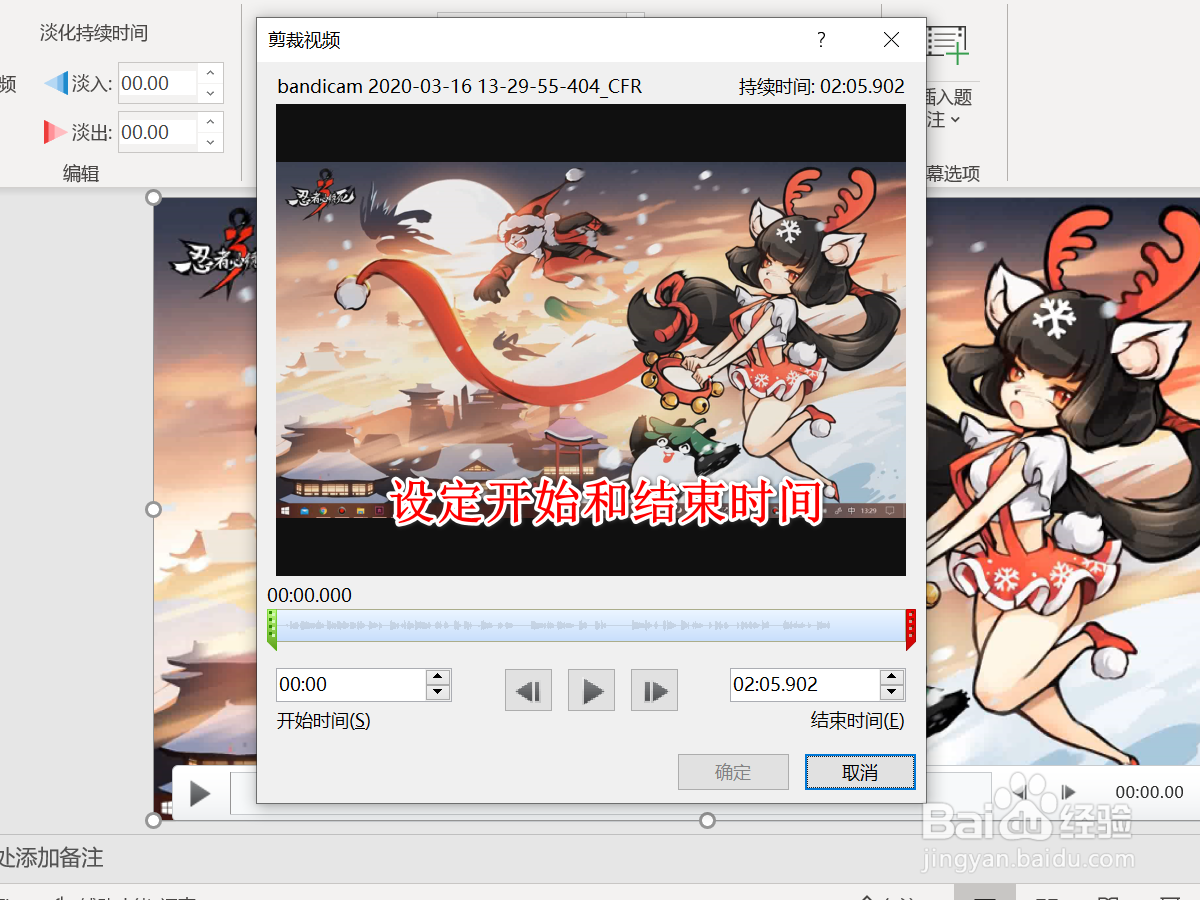Click the audio waveform timeline

coord(591,626)
